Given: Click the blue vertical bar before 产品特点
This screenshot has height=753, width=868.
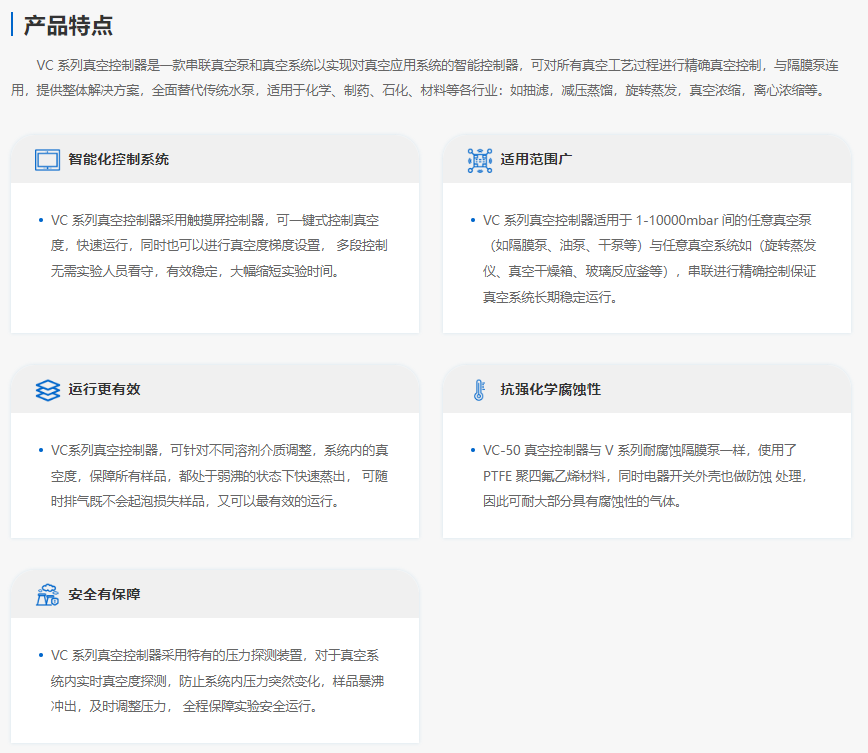Looking at the screenshot, I should 12,25.
